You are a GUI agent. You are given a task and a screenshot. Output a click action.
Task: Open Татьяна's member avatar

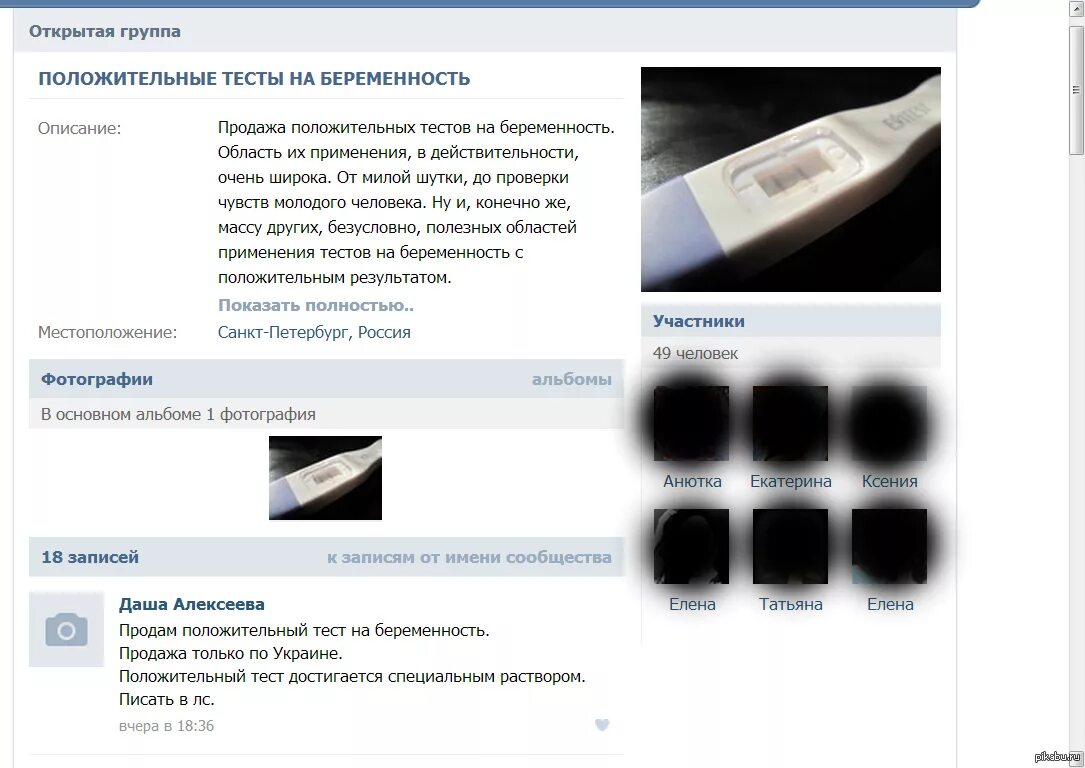790,547
